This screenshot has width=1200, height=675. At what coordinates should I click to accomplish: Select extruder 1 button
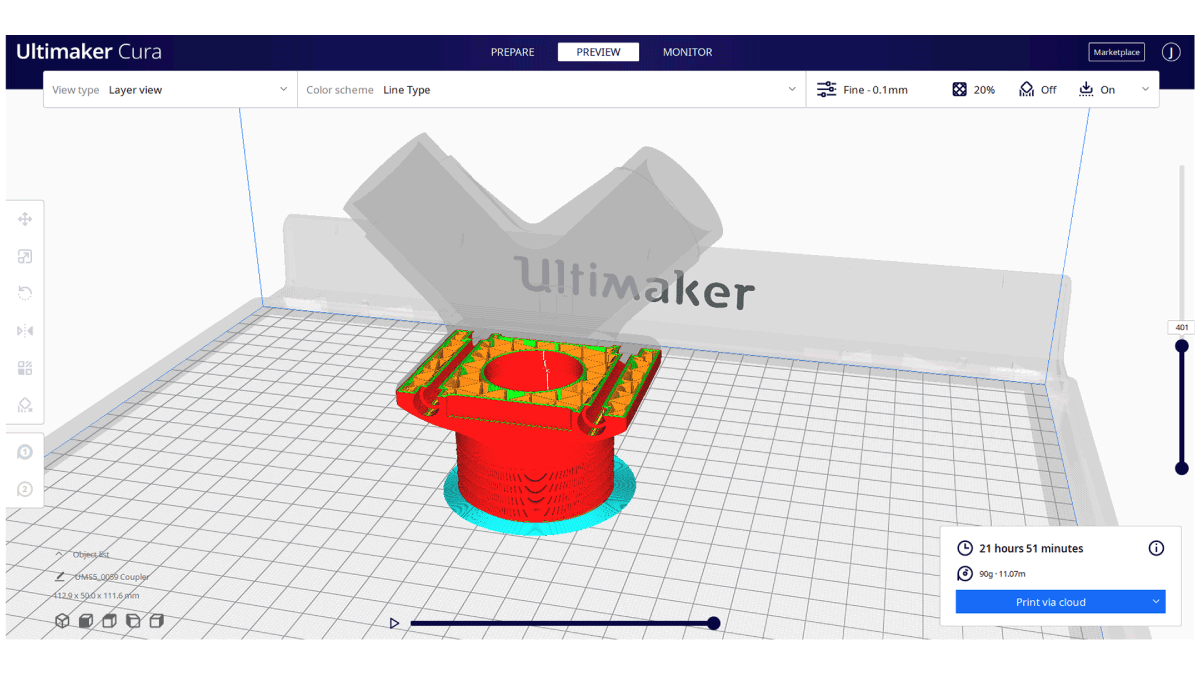pyautogui.click(x=25, y=452)
